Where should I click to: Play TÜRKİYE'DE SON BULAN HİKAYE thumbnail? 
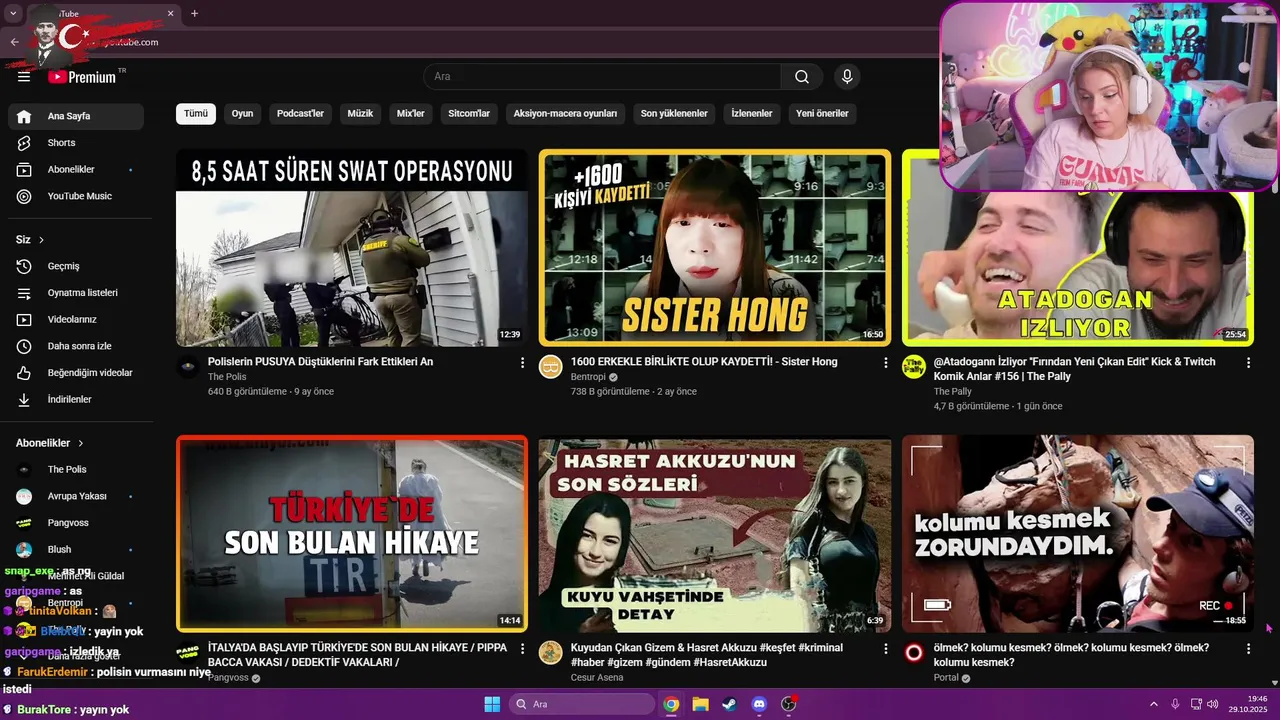coord(352,534)
